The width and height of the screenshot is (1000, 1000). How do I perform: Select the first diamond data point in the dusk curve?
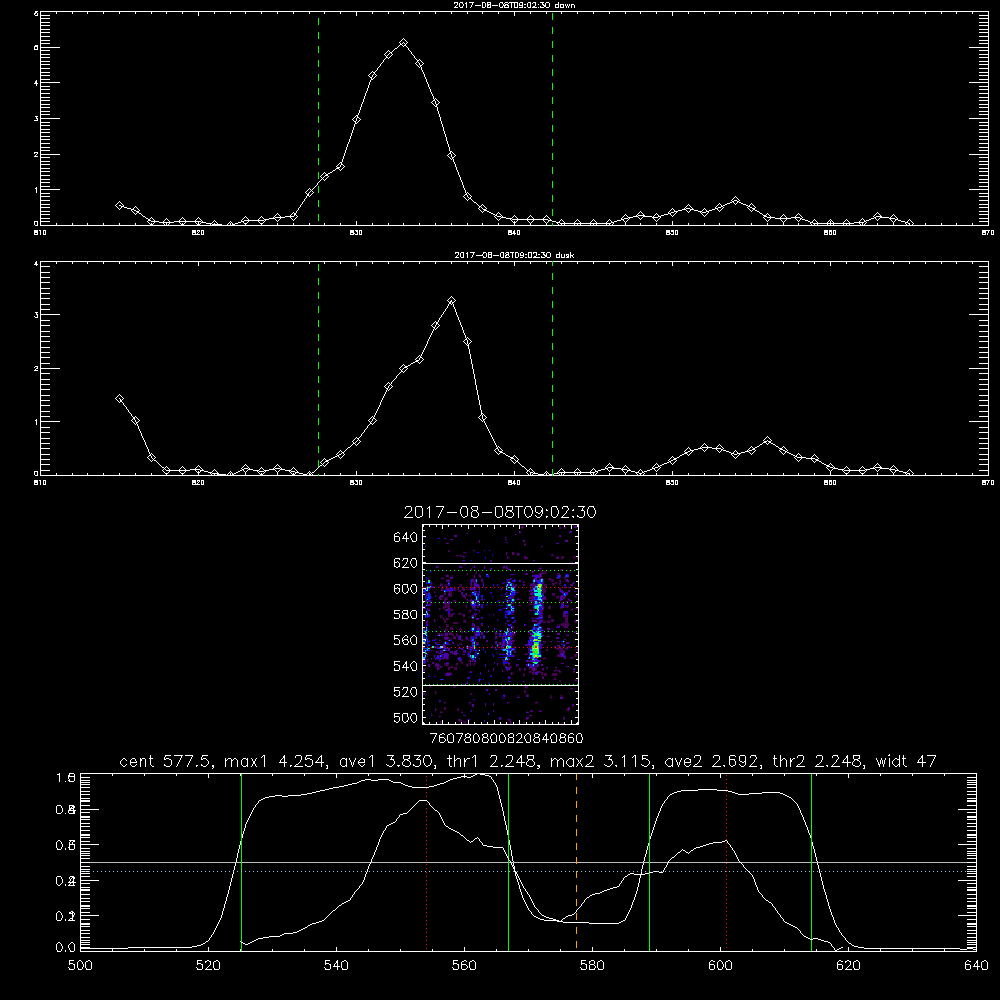(119, 399)
